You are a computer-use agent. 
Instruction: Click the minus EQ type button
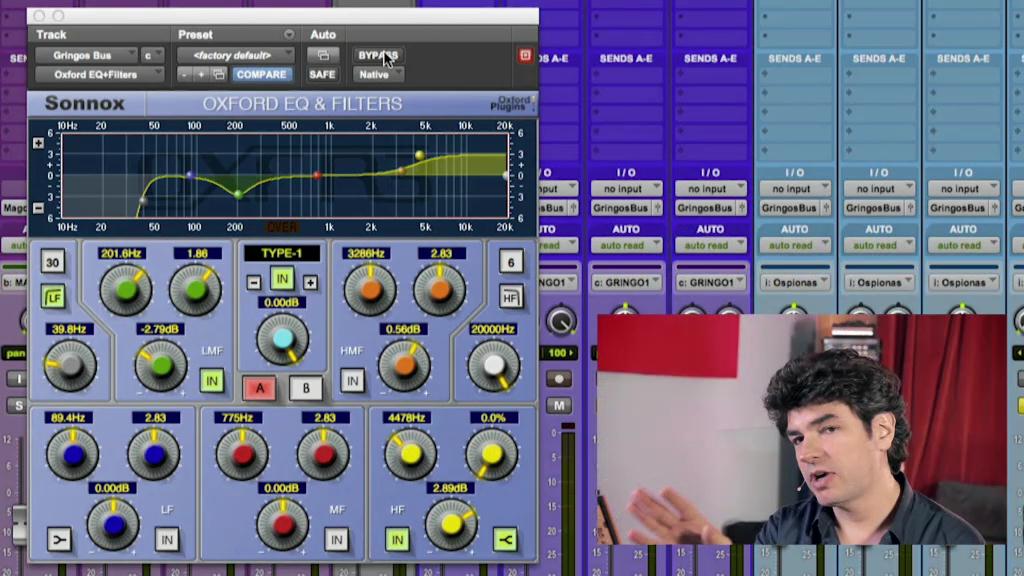pyautogui.click(x=254, y=282)
